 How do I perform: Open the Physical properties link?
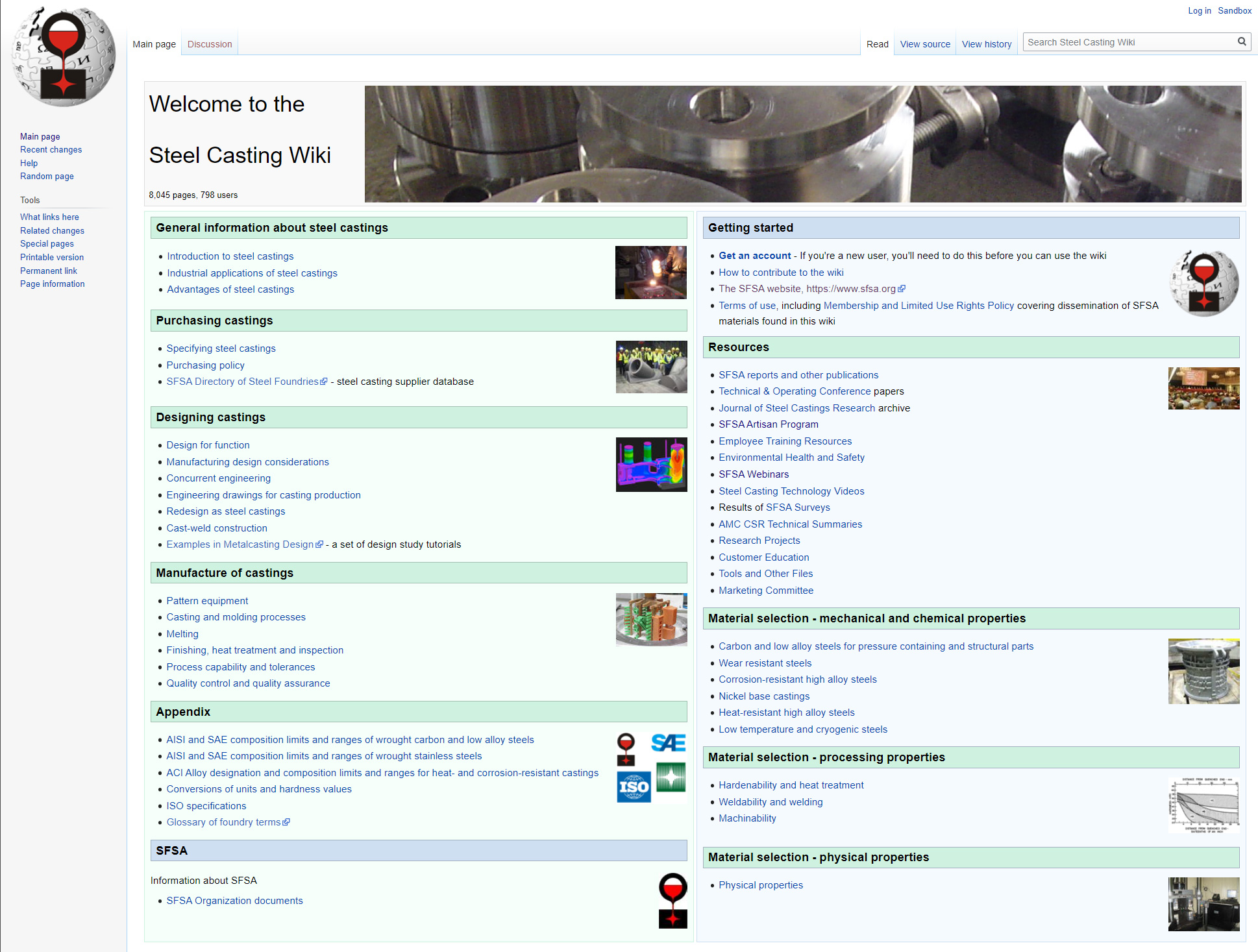click(760, 885)
